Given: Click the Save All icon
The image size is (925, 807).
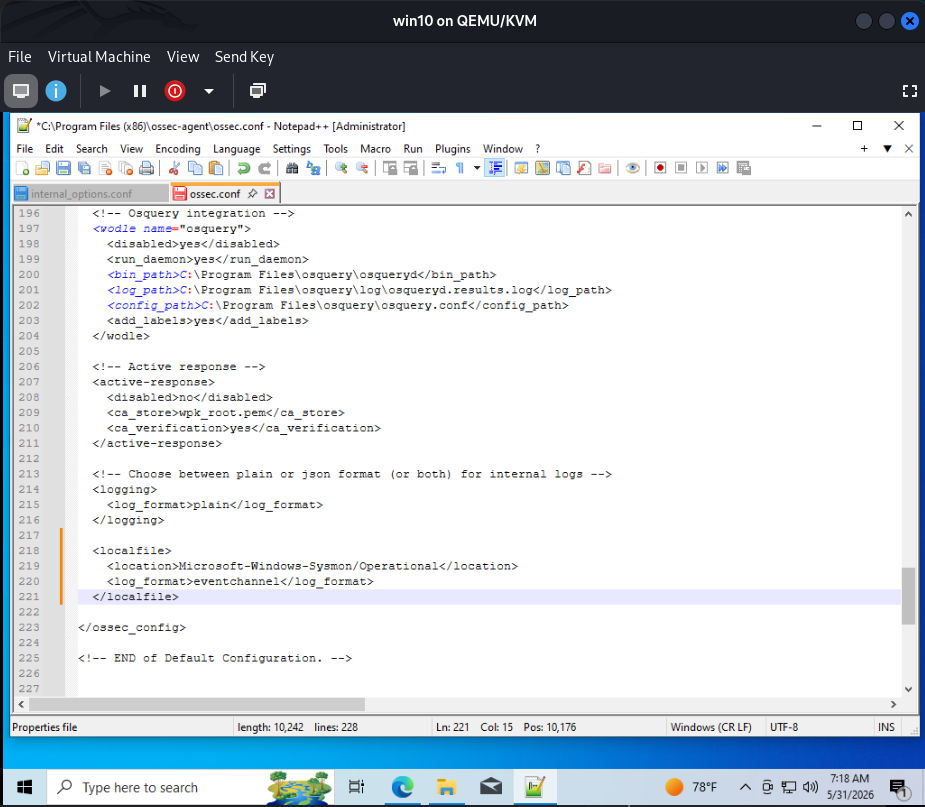Looking at the screenshot, I should click(84, 168).
